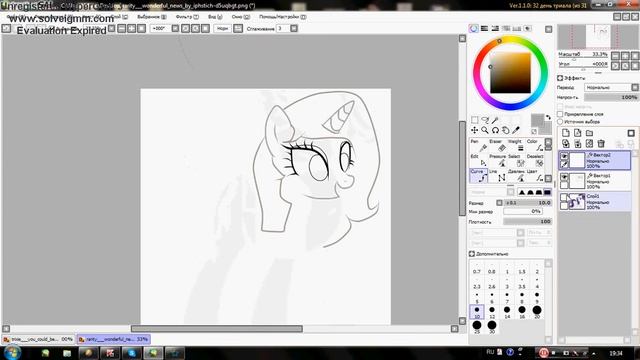Choose brush size 5 preset

tap(477, 298)
